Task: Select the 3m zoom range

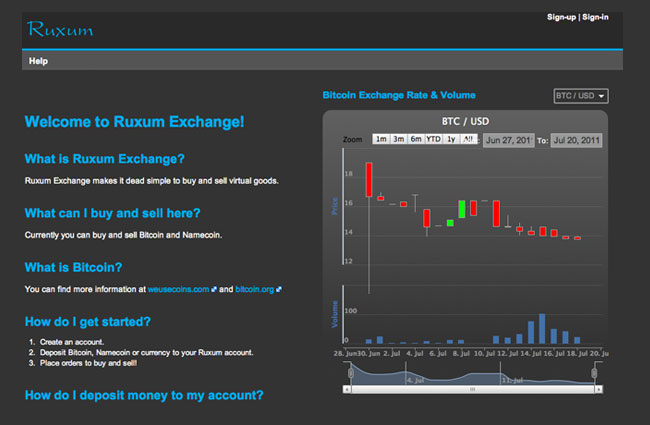Action: coord(398,139)
